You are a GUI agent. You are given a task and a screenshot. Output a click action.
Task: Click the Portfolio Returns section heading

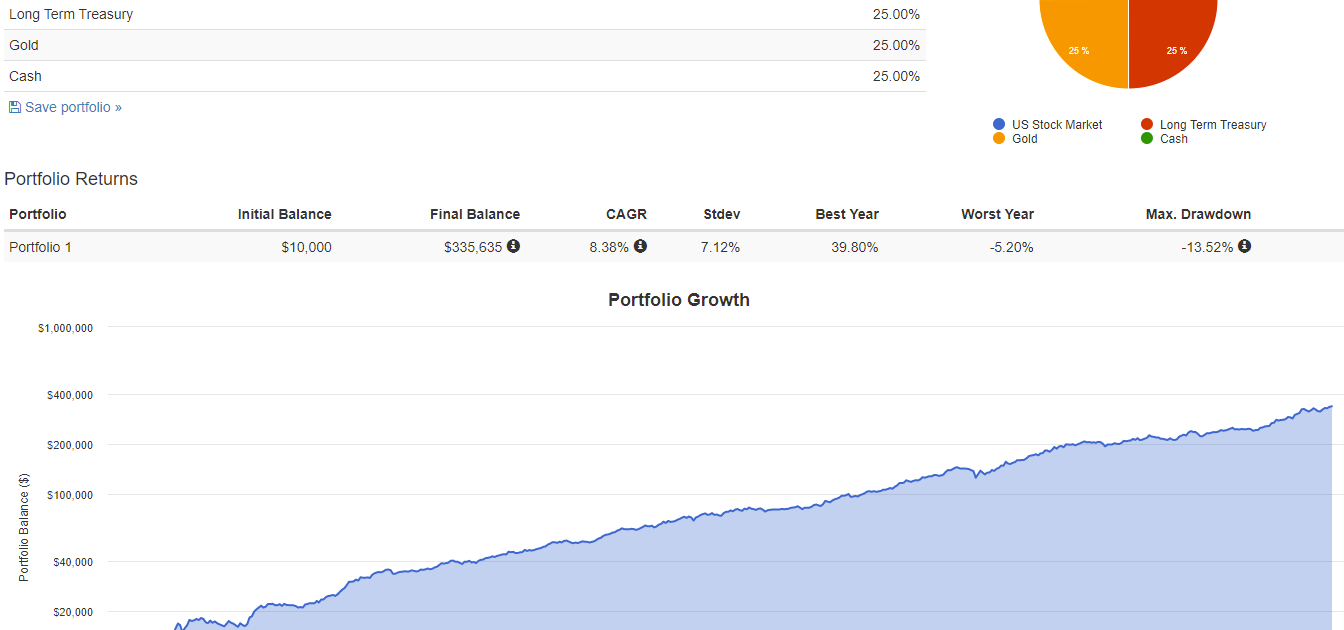pos(71,179)
